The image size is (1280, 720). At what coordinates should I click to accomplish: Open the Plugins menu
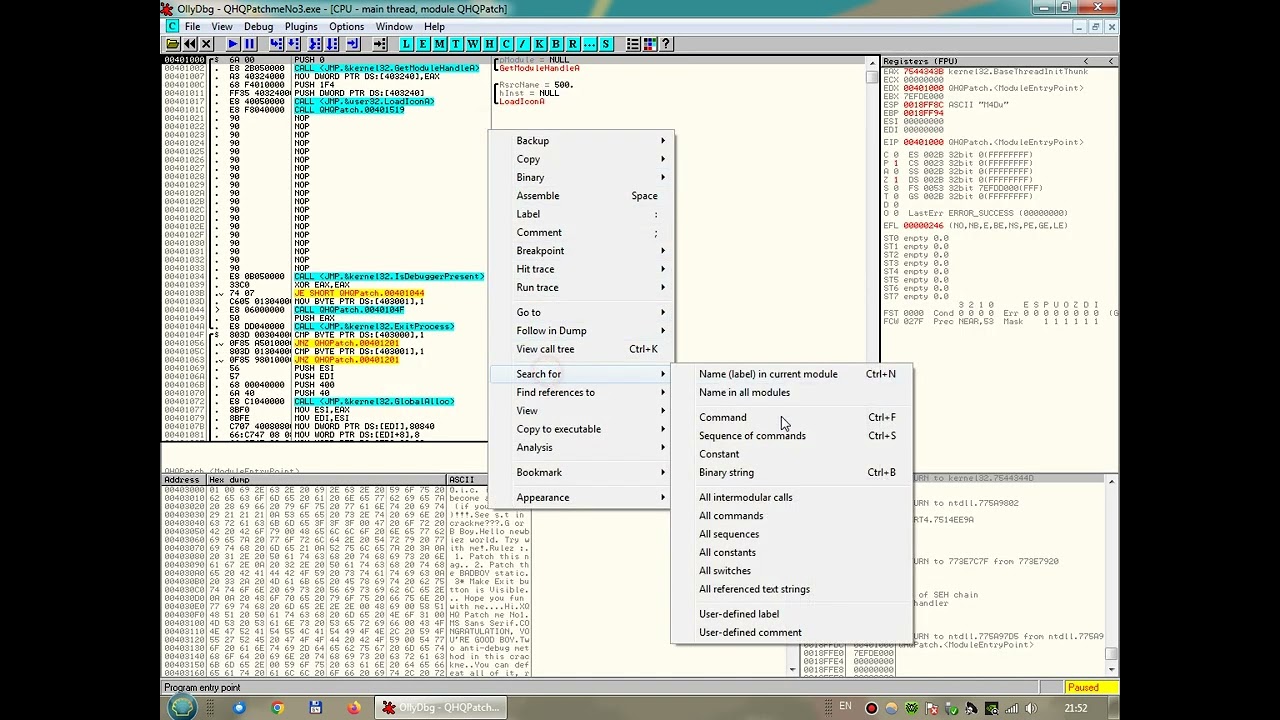tap(301, 27)
